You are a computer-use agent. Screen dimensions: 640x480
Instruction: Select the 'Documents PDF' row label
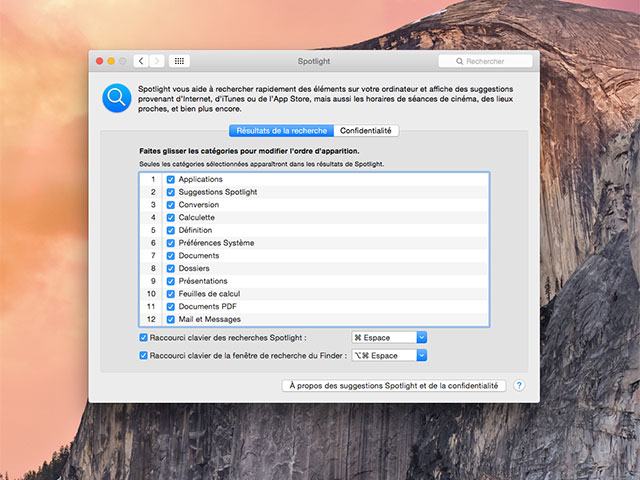coord(207,307)
